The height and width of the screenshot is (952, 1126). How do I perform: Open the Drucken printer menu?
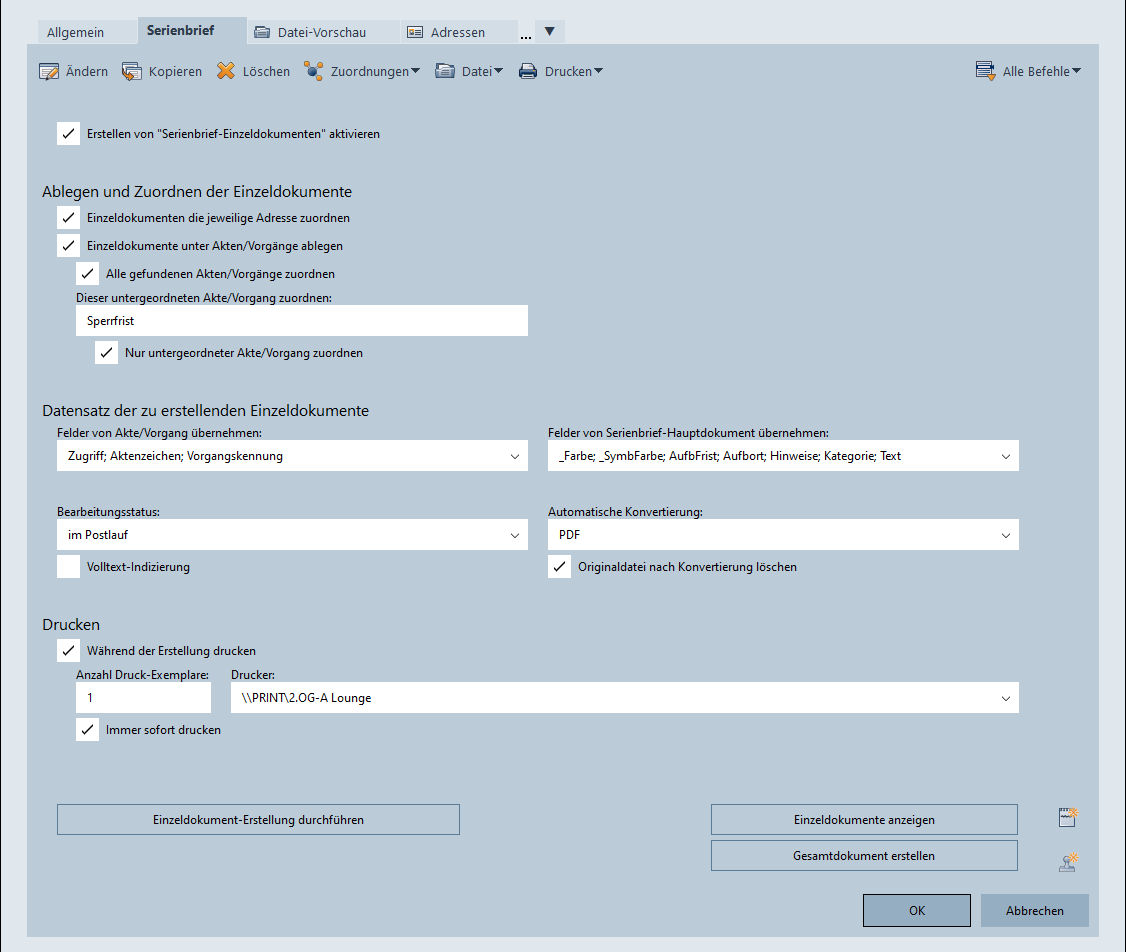(561, 71)
